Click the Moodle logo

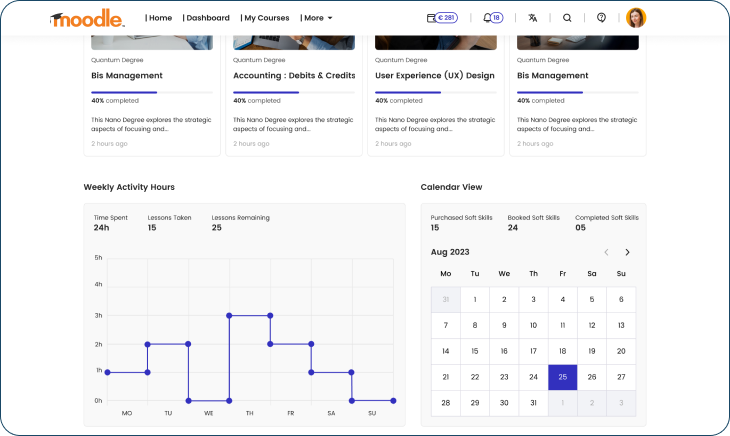87,18
